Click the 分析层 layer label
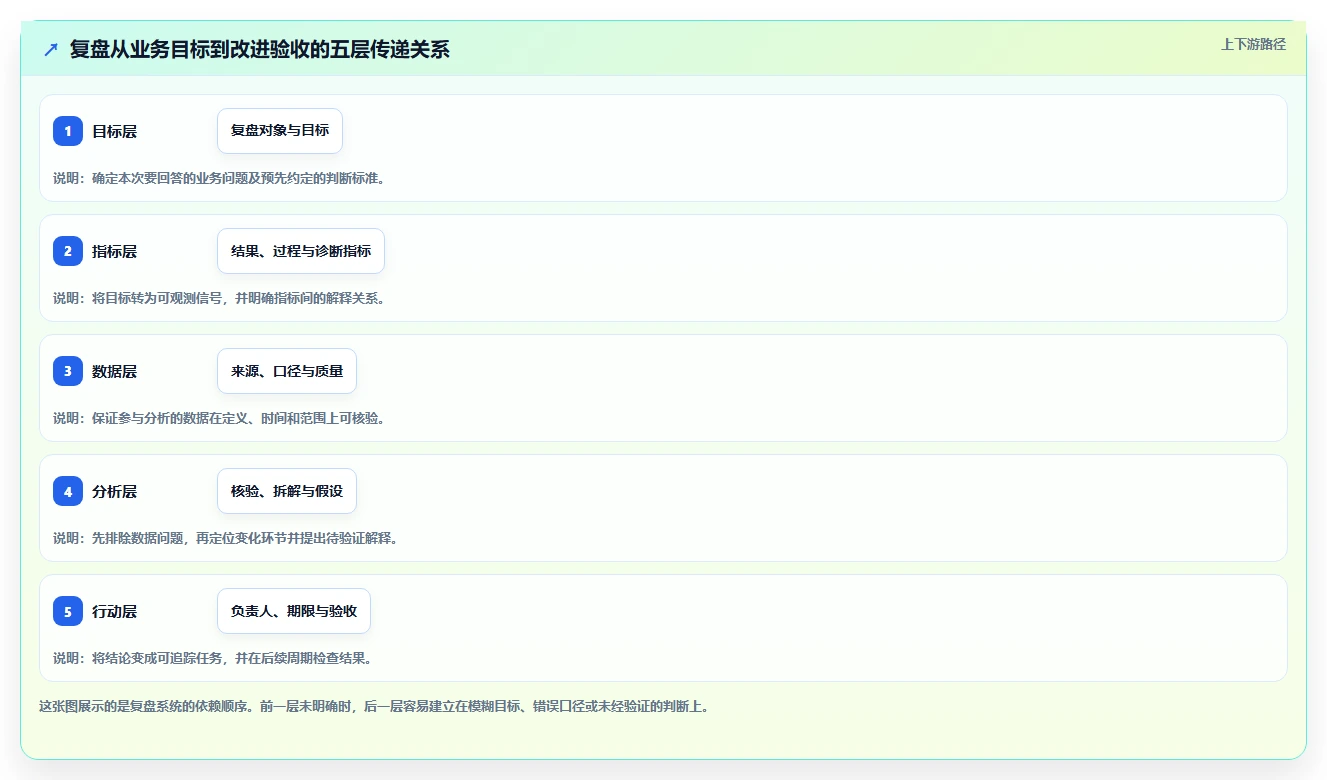1327x780 pixels. [114, 491]
